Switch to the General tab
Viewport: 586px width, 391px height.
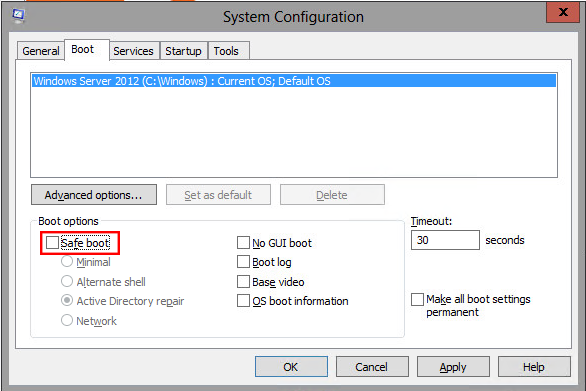pyautogui.click(x=41, y=51)
